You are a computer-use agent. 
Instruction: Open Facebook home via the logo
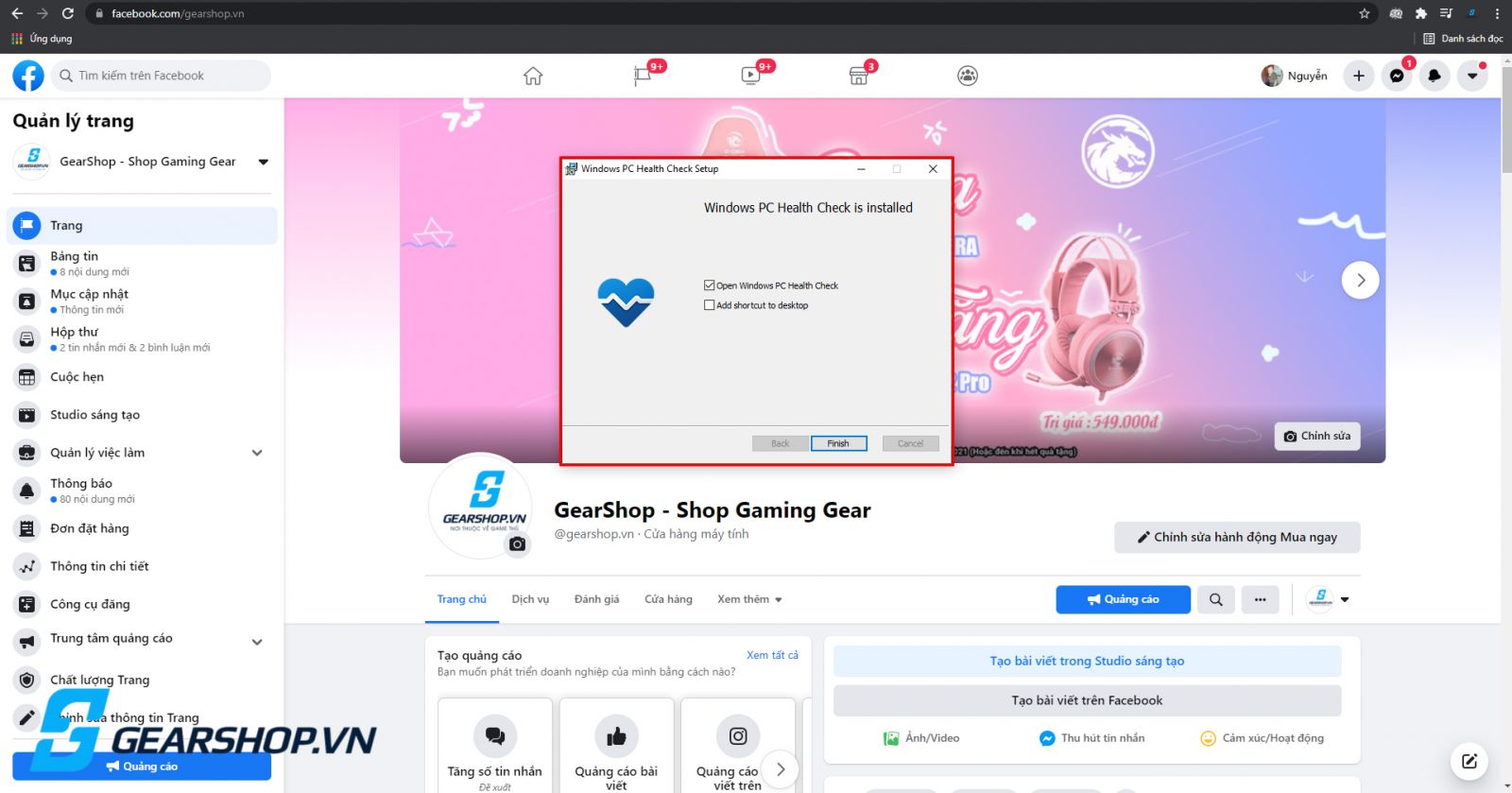tap(28, 76)
